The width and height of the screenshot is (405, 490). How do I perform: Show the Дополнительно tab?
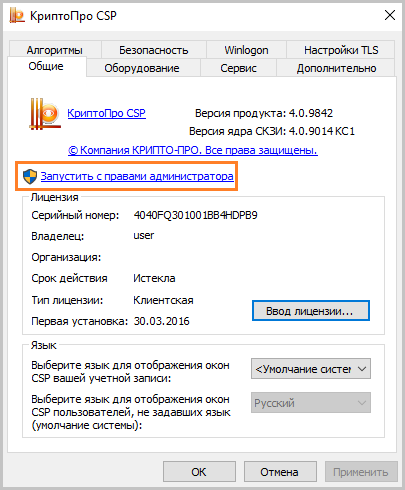pos(336,68)
